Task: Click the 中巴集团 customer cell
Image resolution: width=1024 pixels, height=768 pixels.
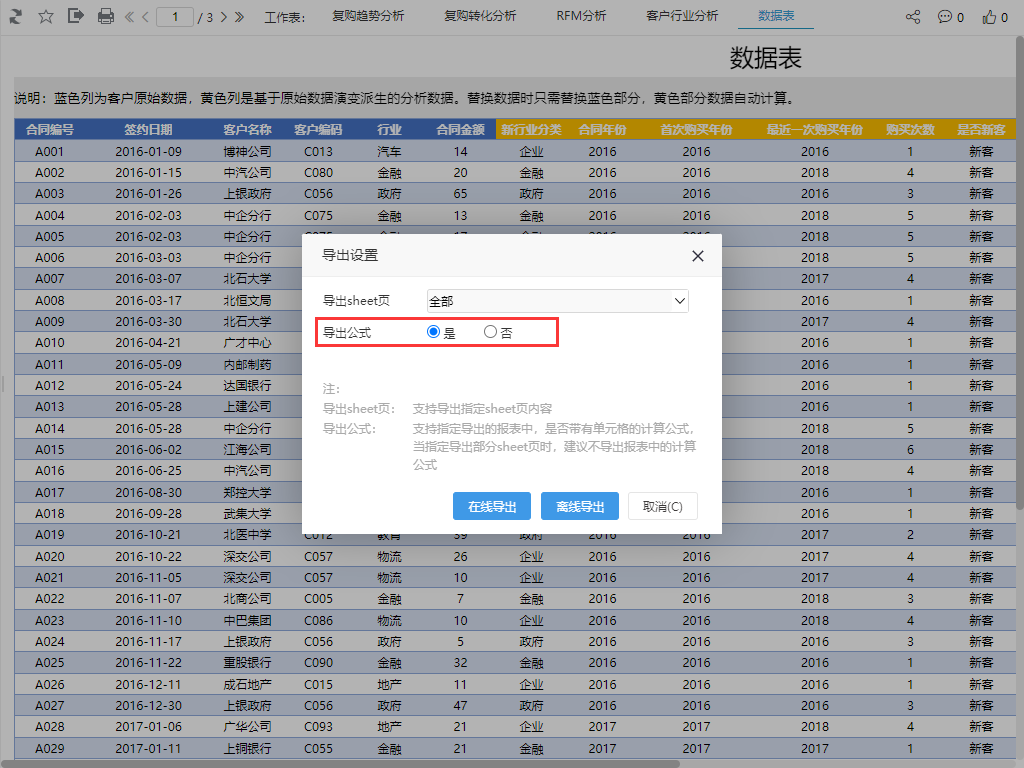Action: pyautogui.click(x=247, y=620)
